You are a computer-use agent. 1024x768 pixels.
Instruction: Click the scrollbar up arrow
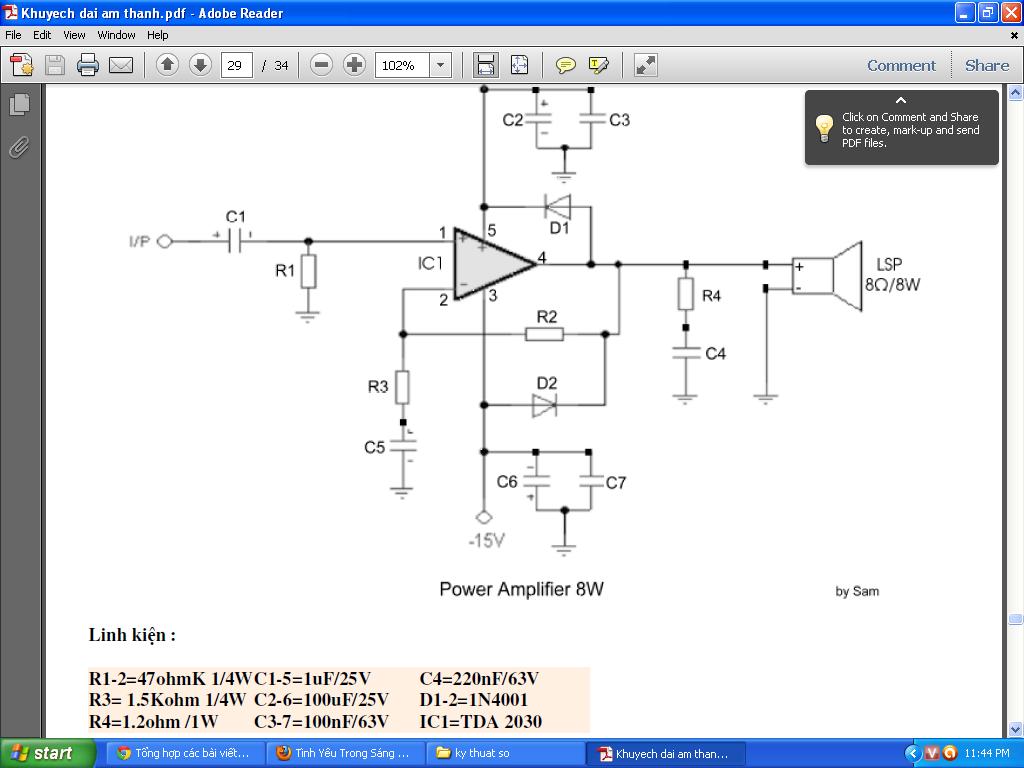[1016, 93]
